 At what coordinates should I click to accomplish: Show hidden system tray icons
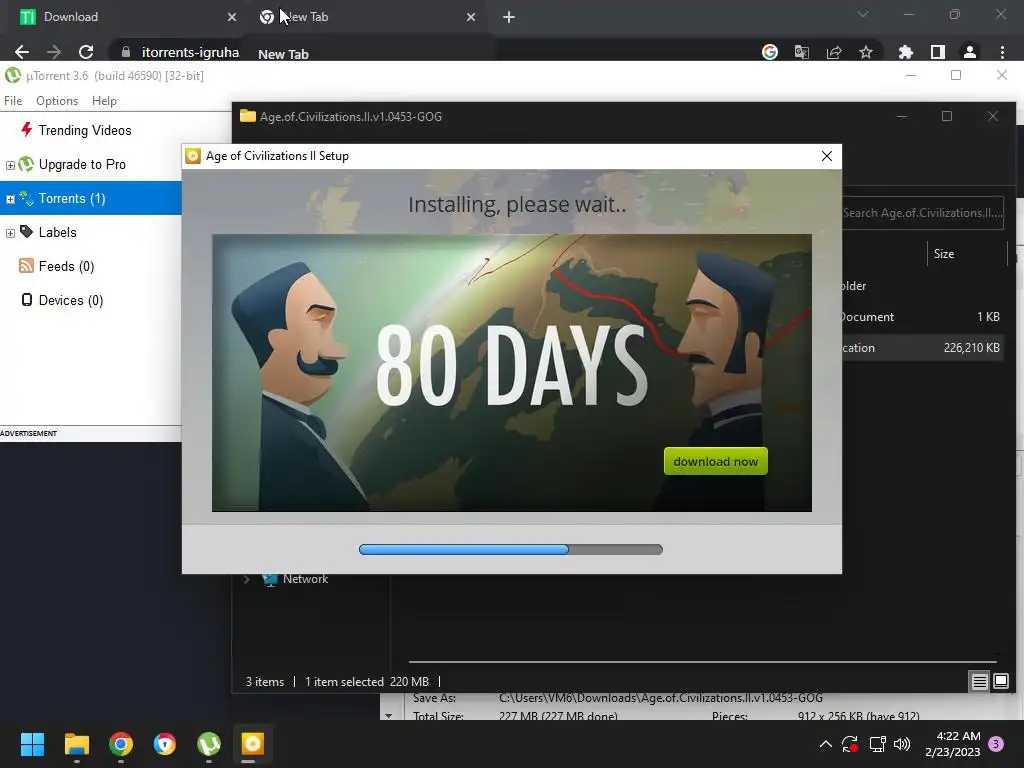coord(825,744)
